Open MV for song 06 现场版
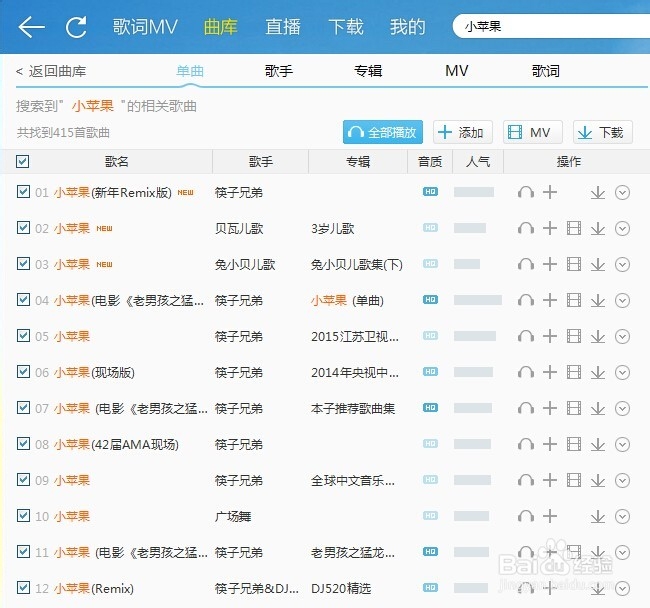This screenshot has height=608, width=650. (574, 372)
